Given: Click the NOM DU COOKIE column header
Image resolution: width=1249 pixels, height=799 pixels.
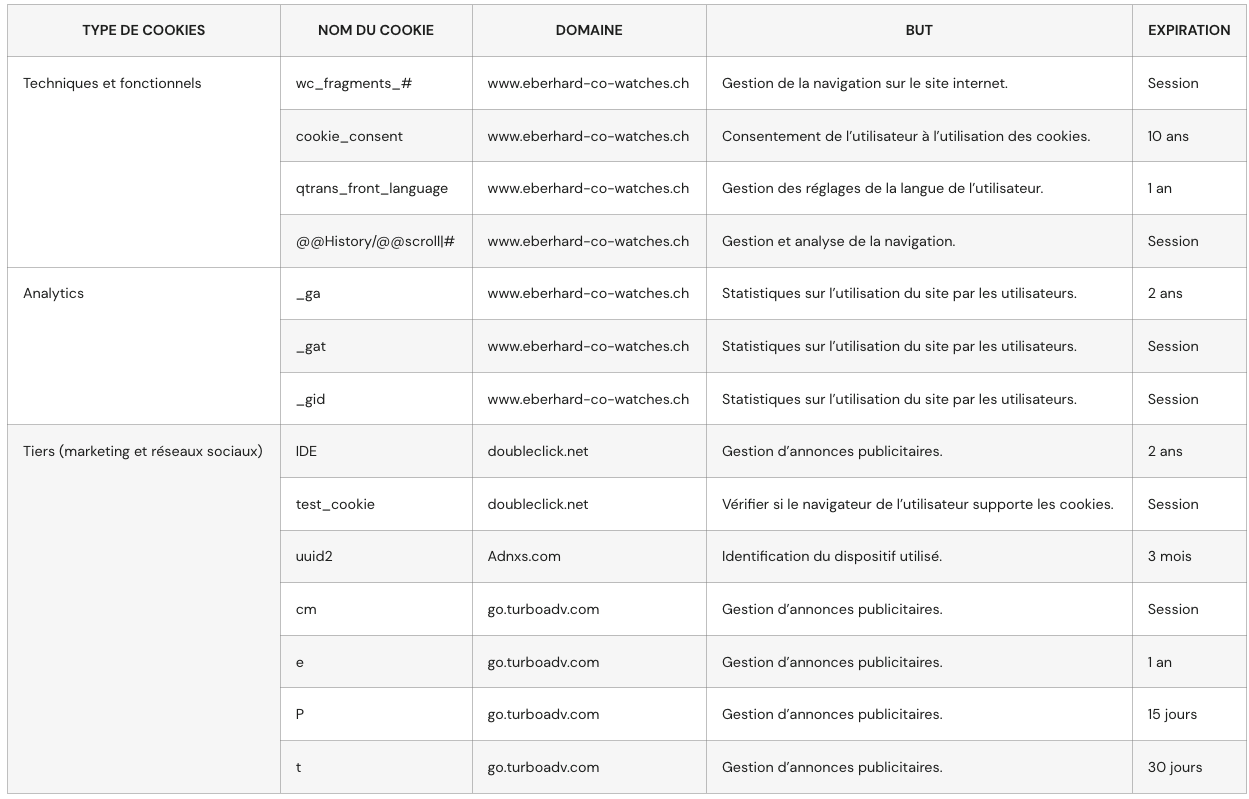Looking at the screenshot, I should click(x=376, y=30).
